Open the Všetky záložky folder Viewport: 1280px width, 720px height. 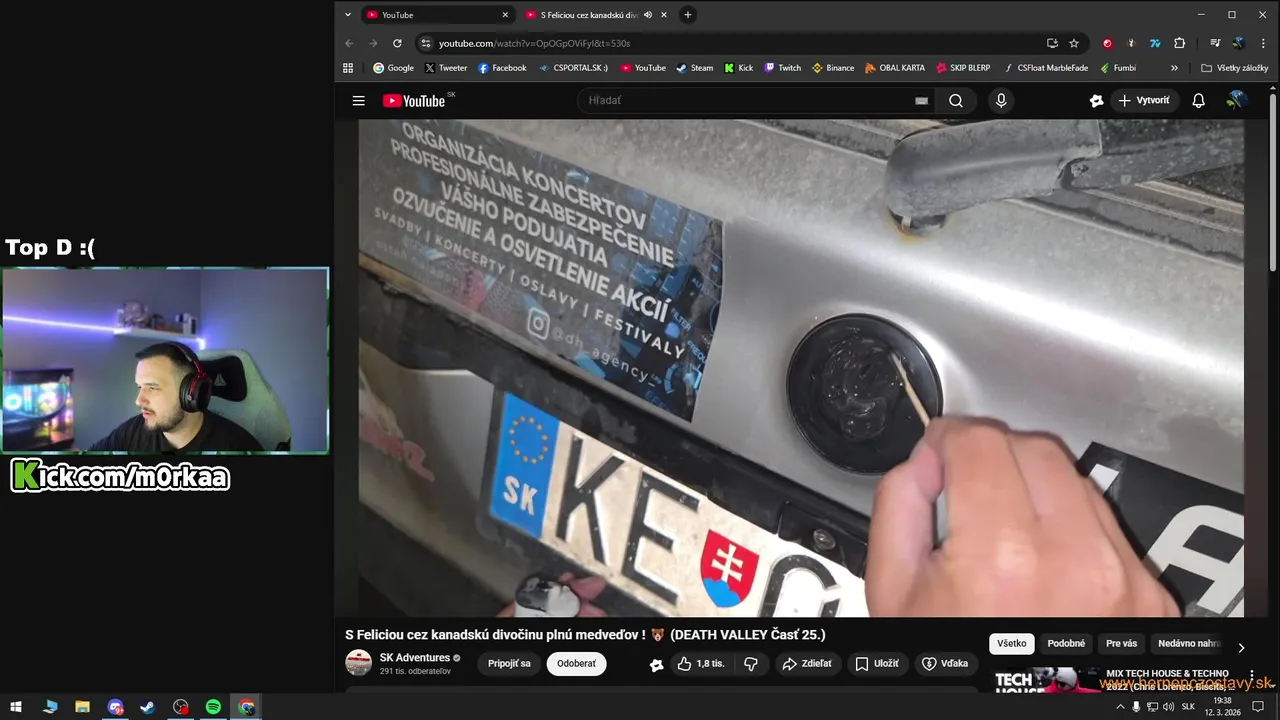click(x=1234, y=68)
